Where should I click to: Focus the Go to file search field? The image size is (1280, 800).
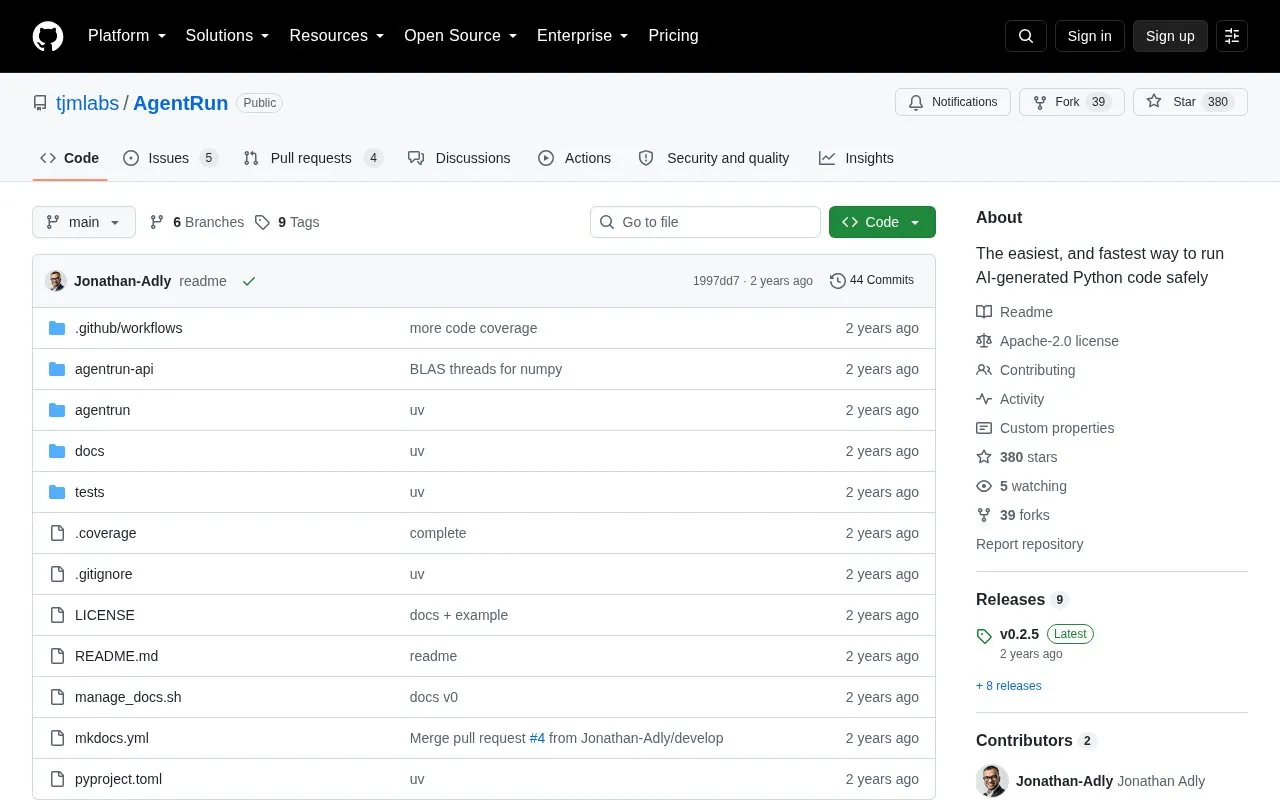tap(705, 222)
